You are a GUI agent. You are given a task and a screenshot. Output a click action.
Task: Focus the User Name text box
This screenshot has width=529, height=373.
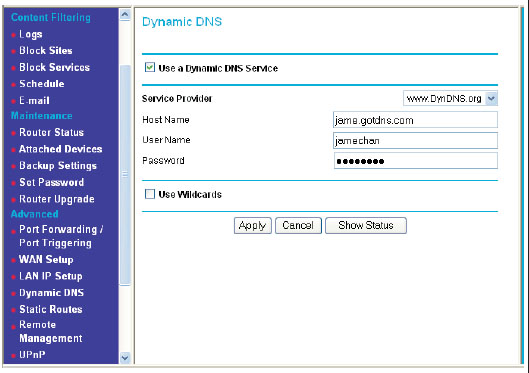click(415, 140)
